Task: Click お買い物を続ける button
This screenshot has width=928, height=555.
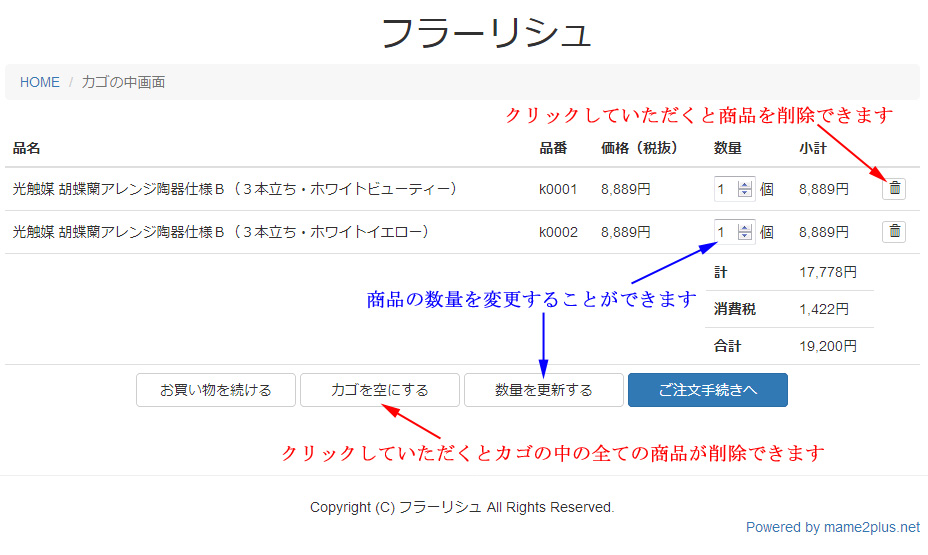Action: [215, 390]
